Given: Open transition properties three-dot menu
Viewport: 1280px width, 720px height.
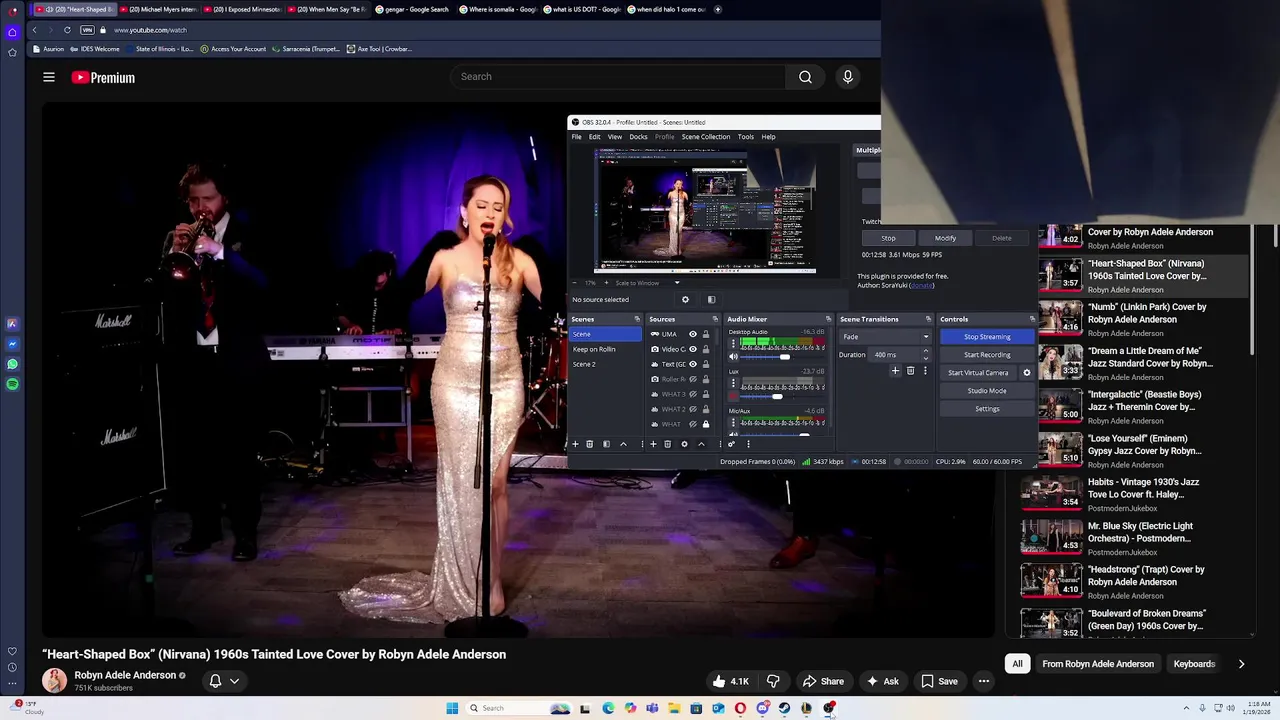Looking at the screenshot, I should click(925, 371).
